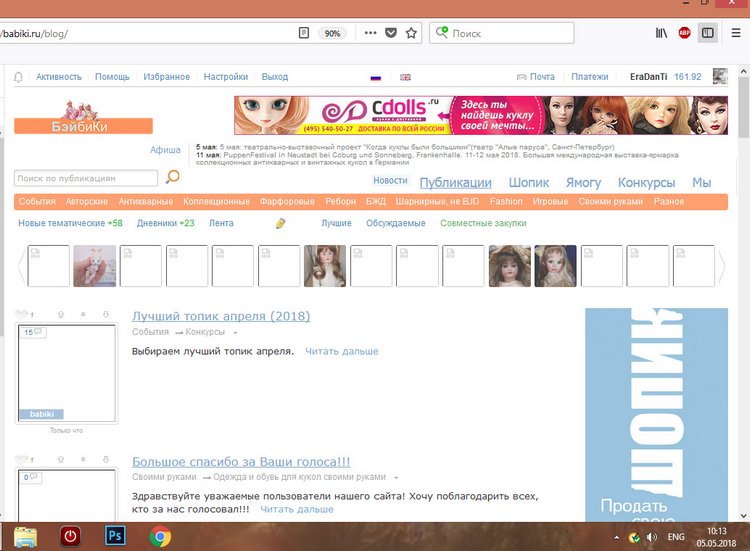Reset the 90% zoom level indicator

pyautogui.click(x=333, y=33)
